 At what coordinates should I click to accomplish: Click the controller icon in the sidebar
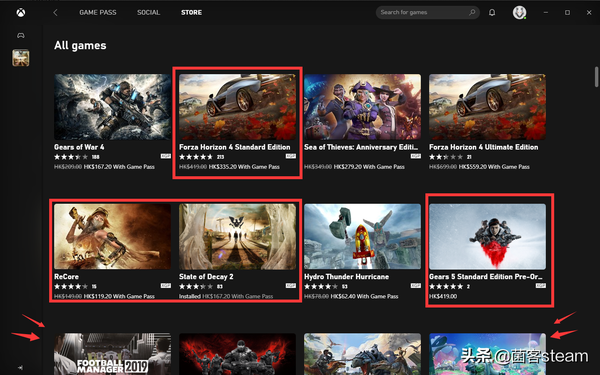21,36
